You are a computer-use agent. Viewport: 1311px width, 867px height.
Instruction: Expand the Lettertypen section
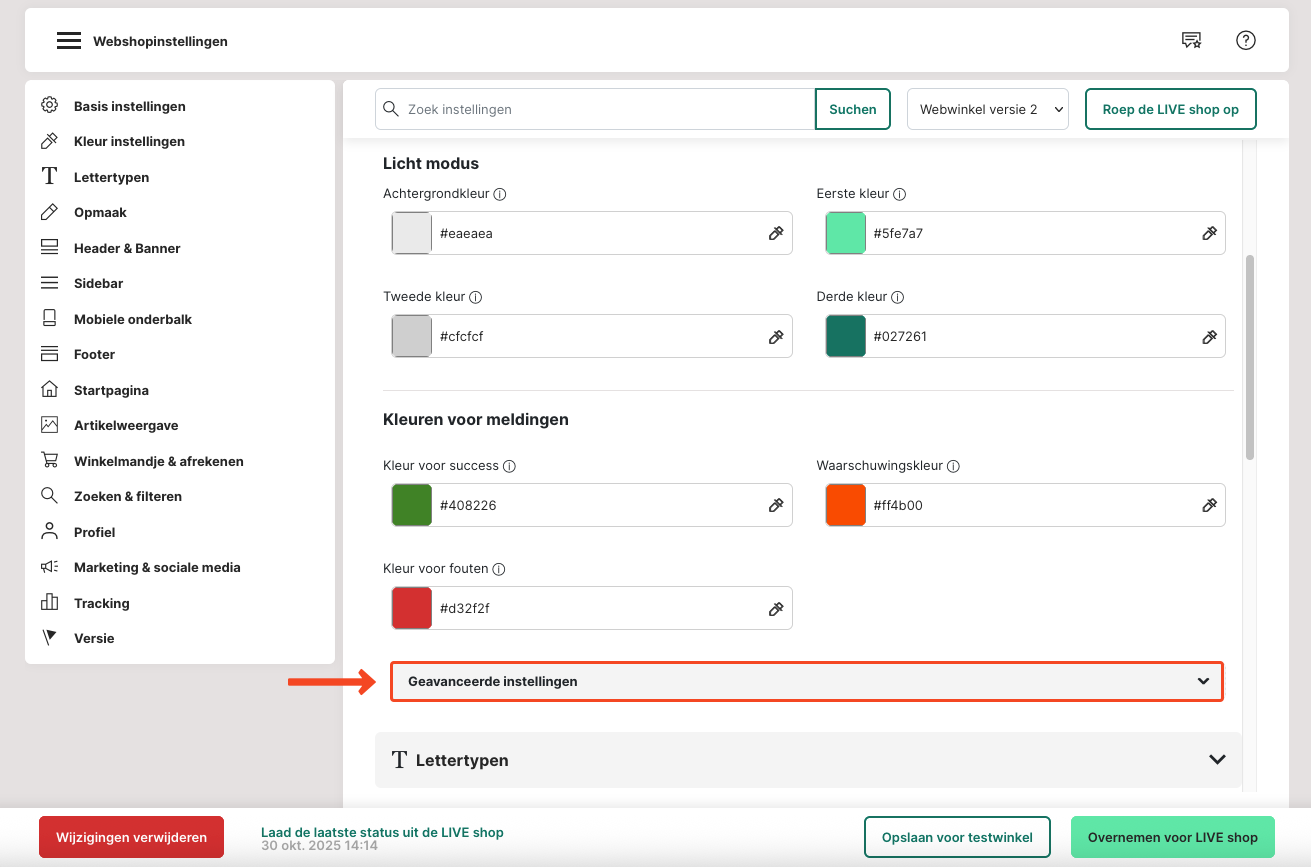point(808,760)
